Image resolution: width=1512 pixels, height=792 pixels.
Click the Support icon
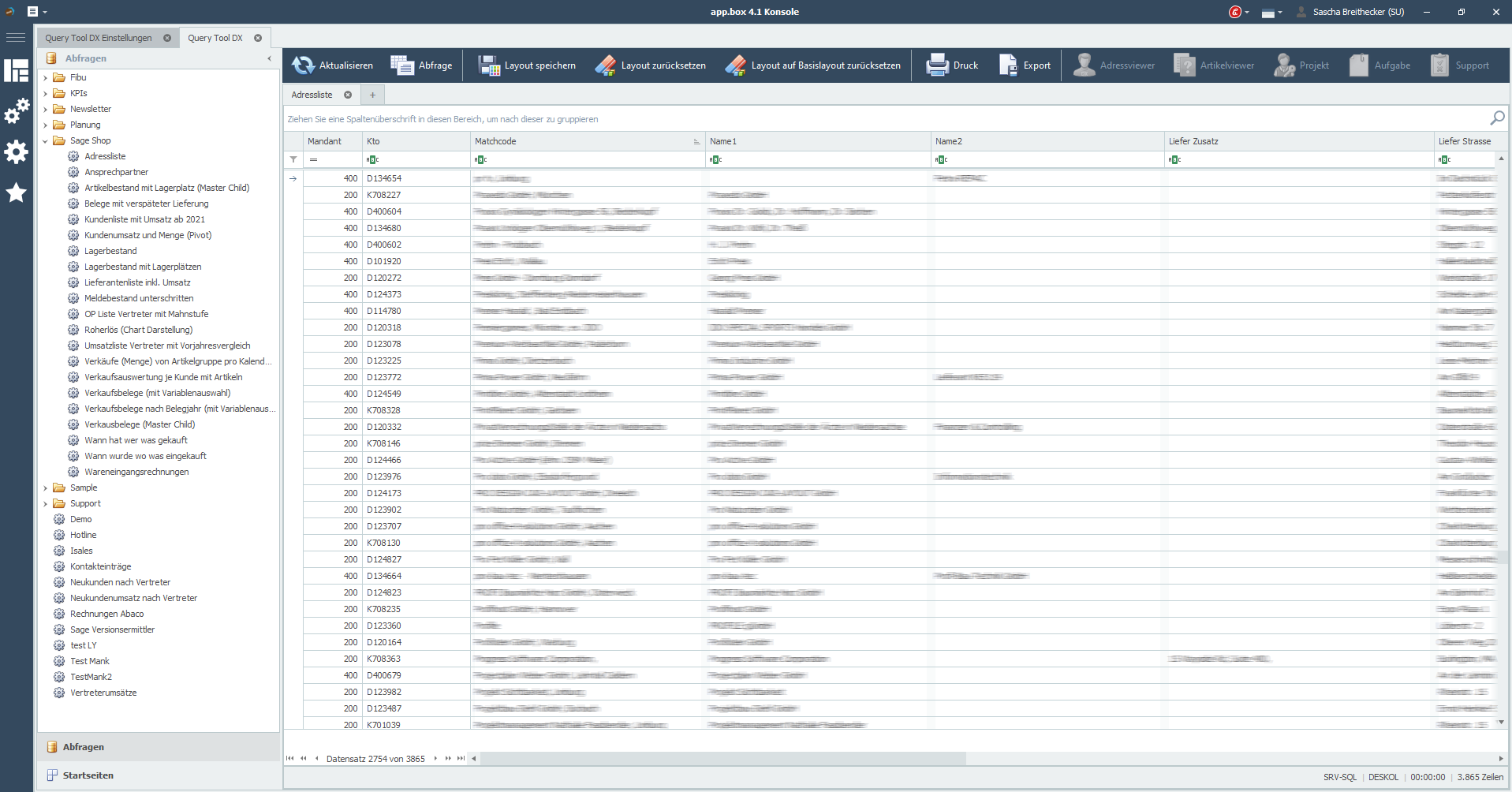click(x=1439, y=65)
